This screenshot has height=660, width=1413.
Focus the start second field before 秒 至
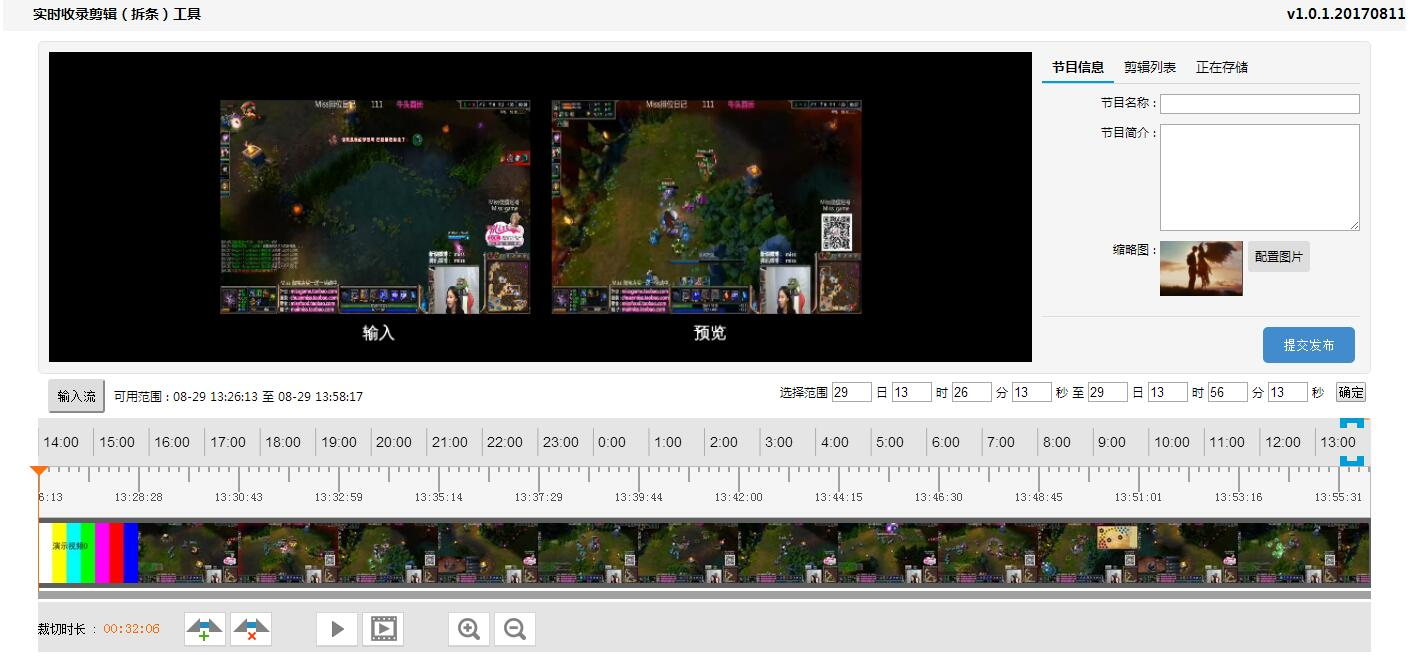click(x=1032, y=393)
